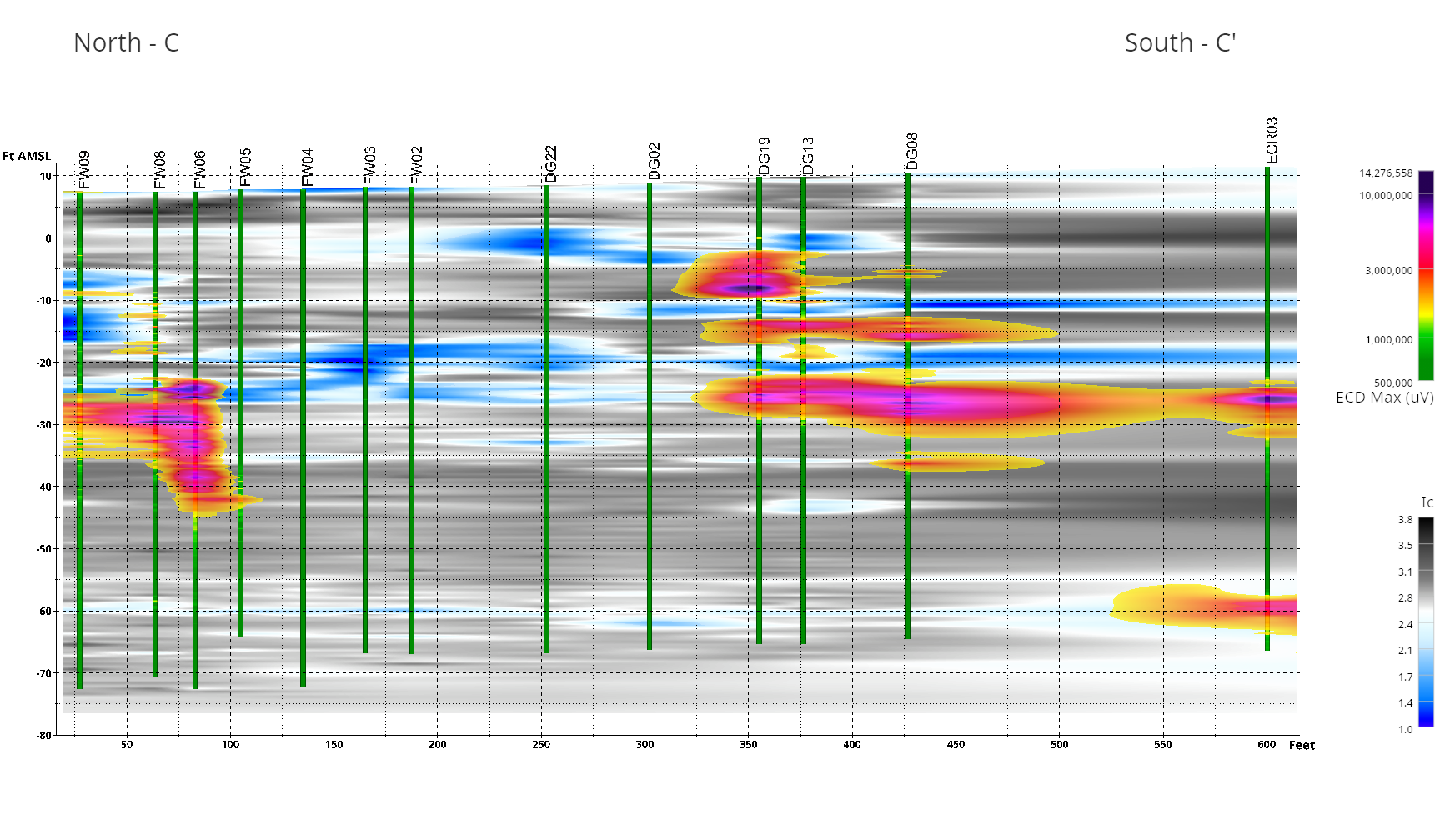Screen dimensions: 1455x840
Task: Select the DG22 borehole label
Action: [550, 163]
